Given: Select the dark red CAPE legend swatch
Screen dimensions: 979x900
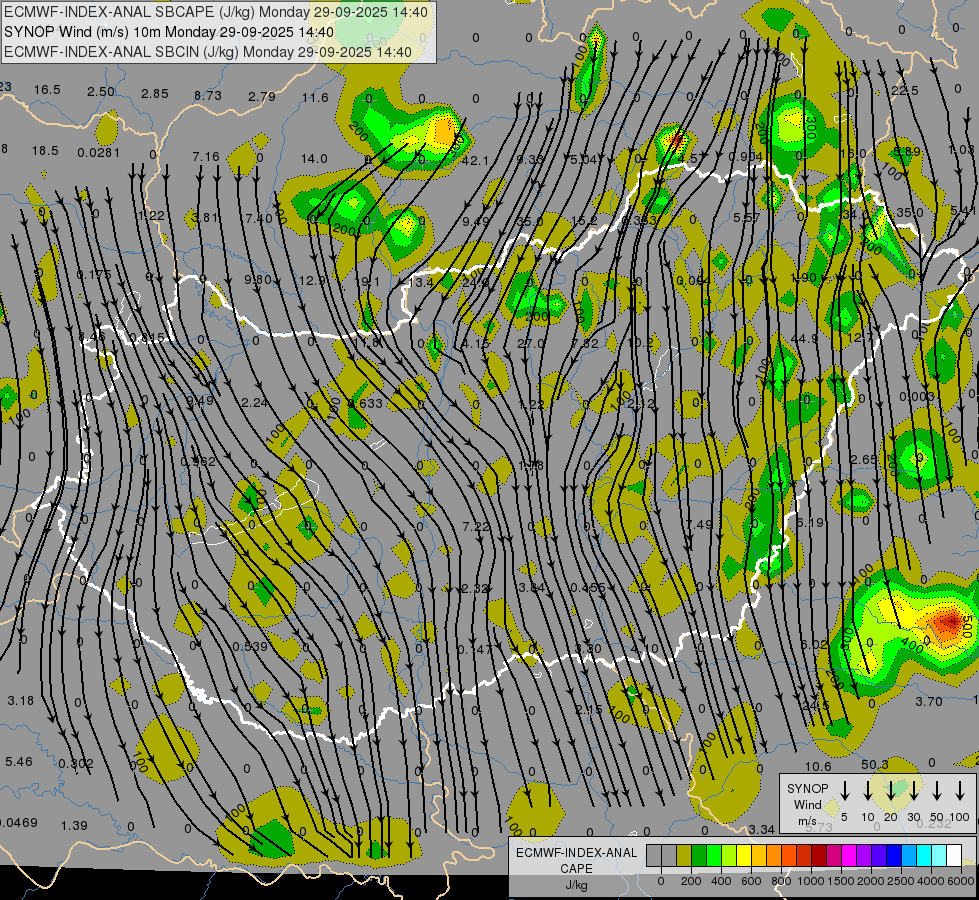Looking at the screenshot, I should (819, 855).
